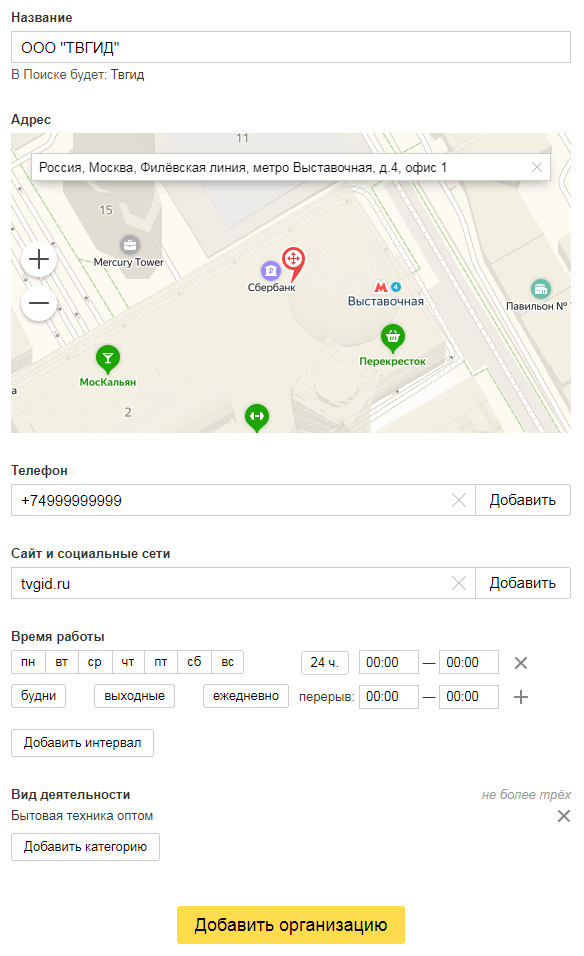Toggle Saturday (сб) day button
Viewport: 584px width, 956px height.
tap(194, 662)
